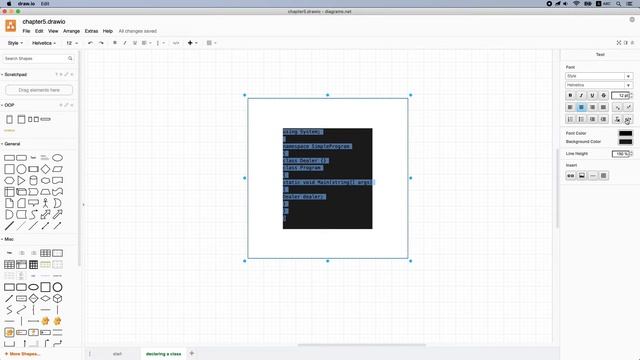This screenshot has height=360, width=640.
Task: Align text left in the Text panel
Action: (x=570, y=107)
